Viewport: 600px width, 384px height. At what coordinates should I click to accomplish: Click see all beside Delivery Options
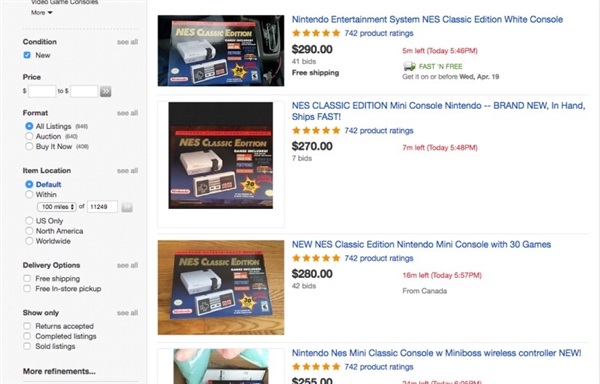(x=127, y=265)
